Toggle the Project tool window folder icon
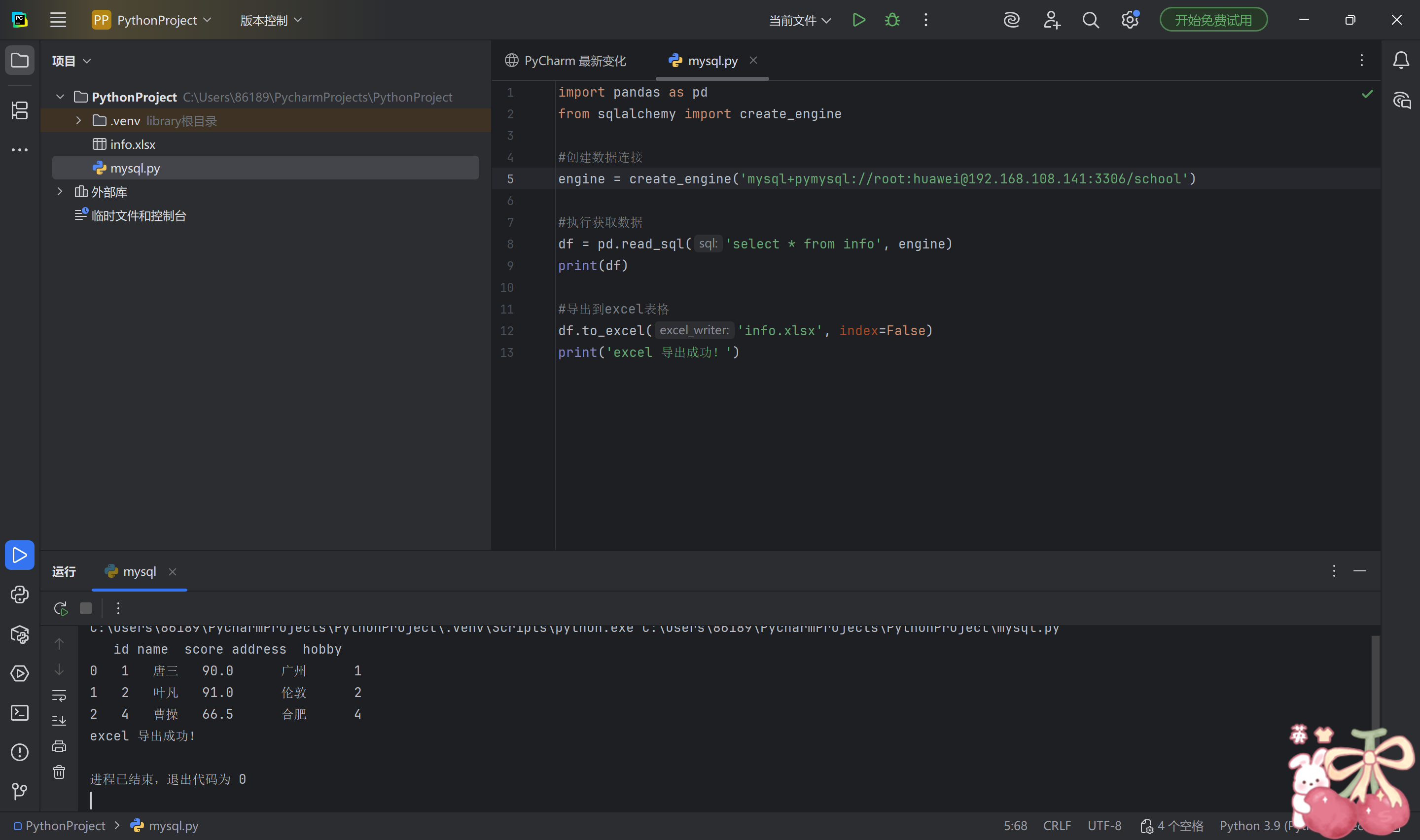Viewport: 1420px width, 840px height. [x=20, y=60]
